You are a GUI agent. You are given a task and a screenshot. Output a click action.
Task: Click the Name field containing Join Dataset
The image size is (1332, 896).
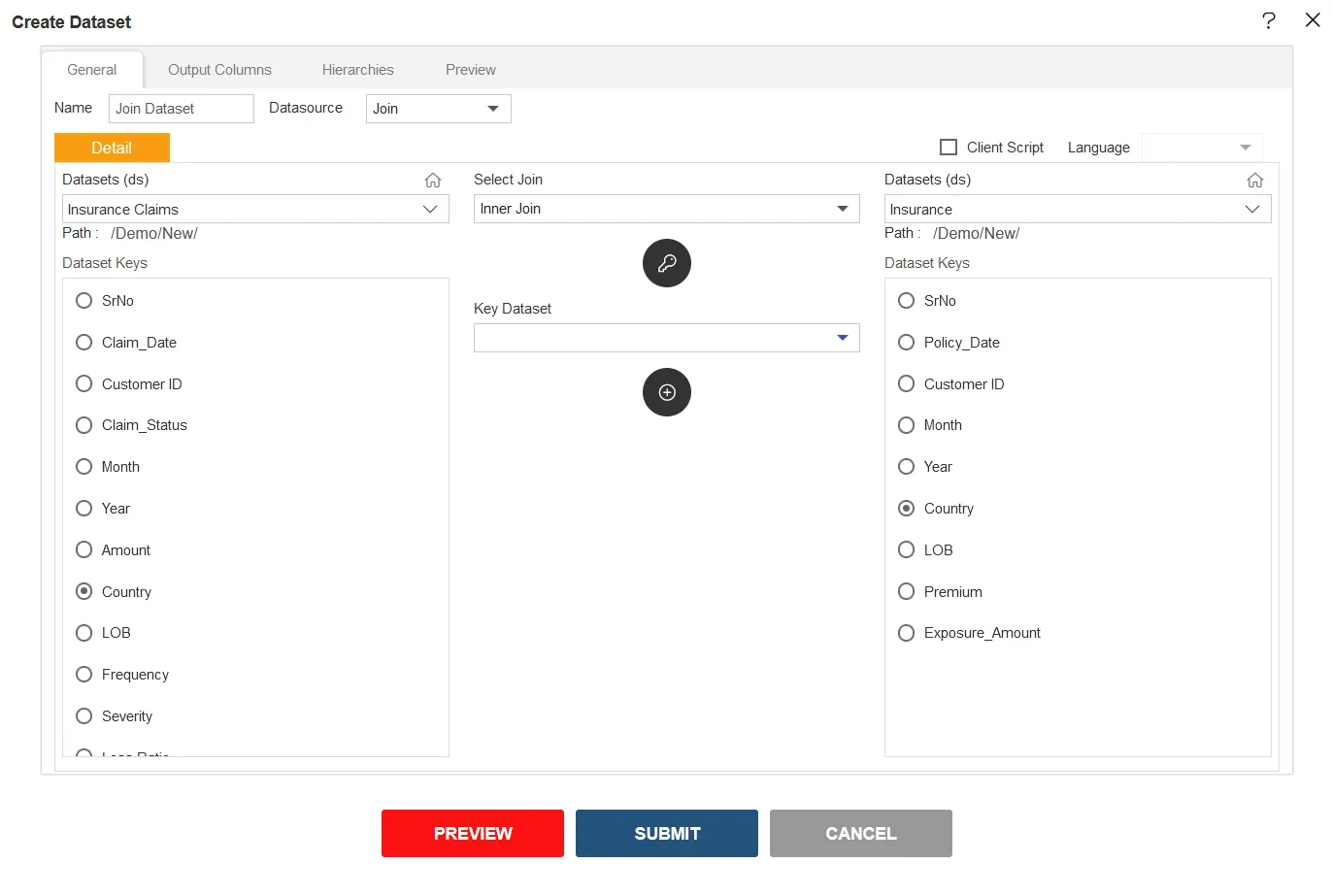coord(182,109)
